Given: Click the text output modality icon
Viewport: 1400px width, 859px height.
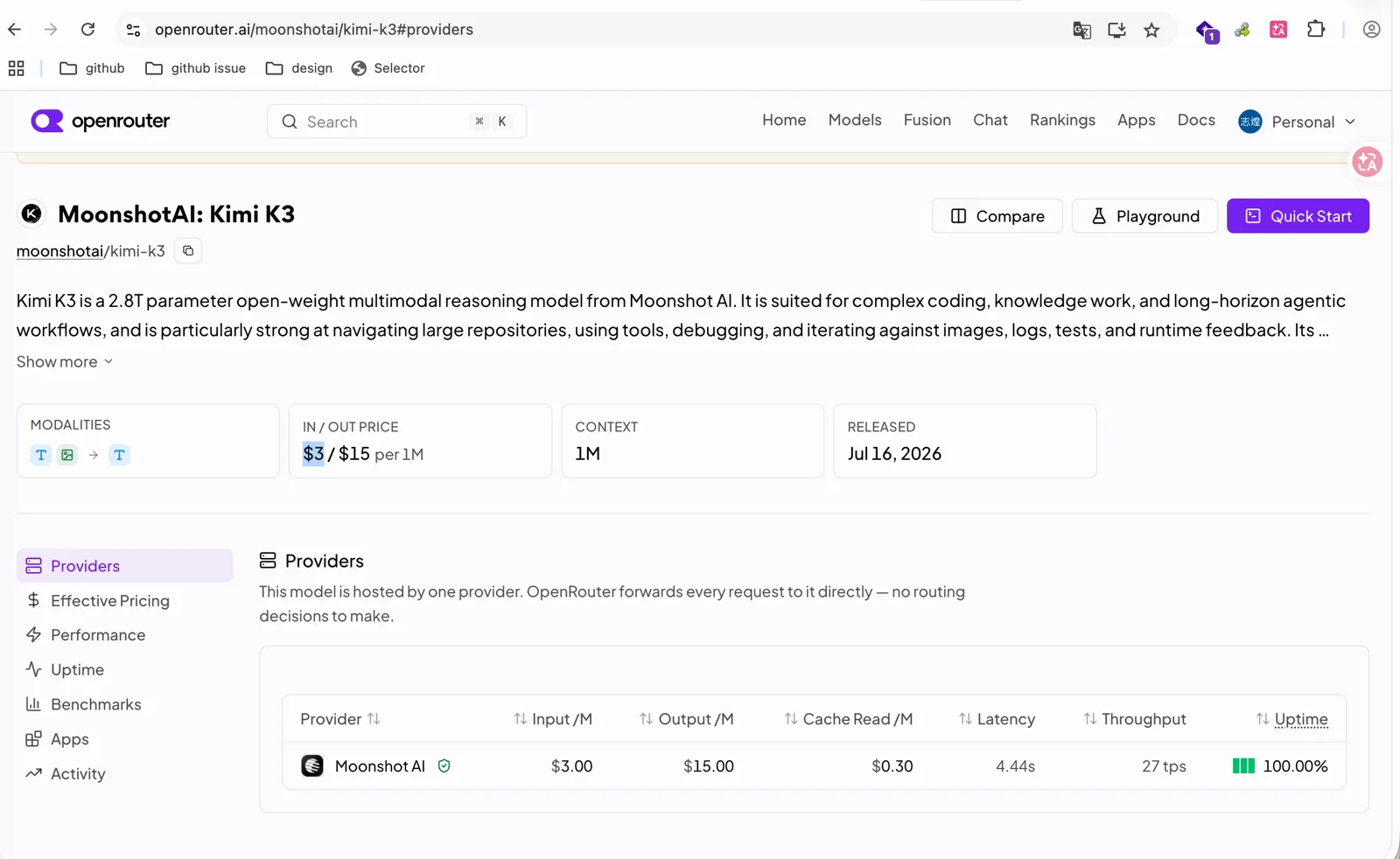Looking at the screenshot, I should [120, 455].
